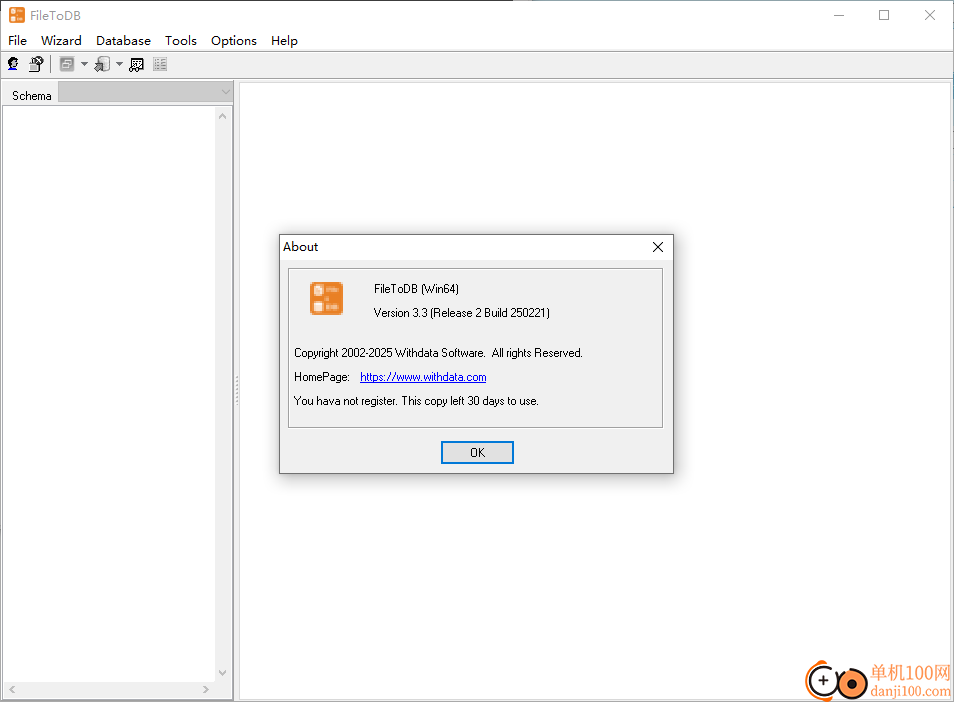
Task: Click the database import arrow toolbar icon
Action: click(102, 64)
